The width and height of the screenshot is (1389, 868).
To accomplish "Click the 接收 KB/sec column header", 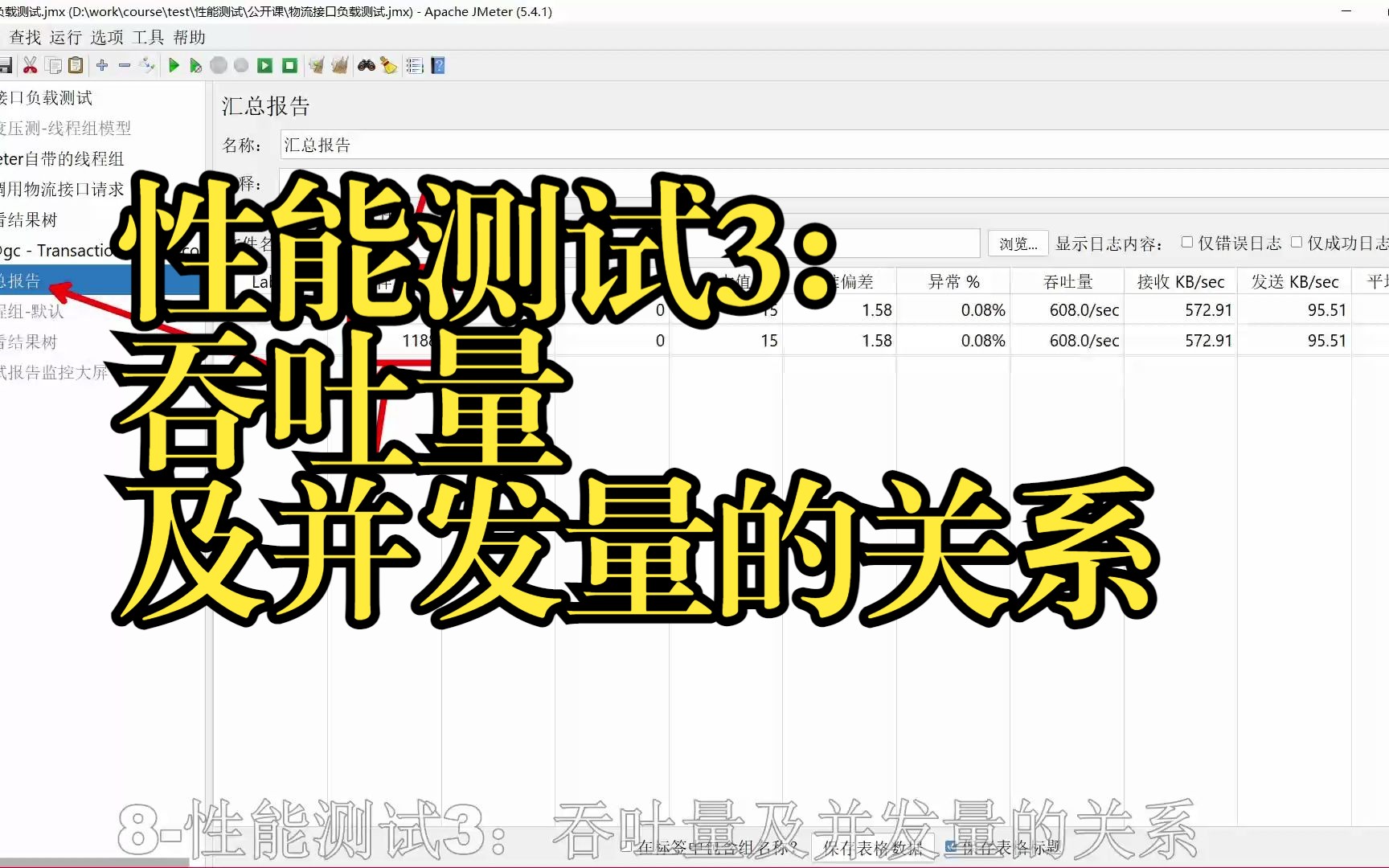I will (1181, 282).
